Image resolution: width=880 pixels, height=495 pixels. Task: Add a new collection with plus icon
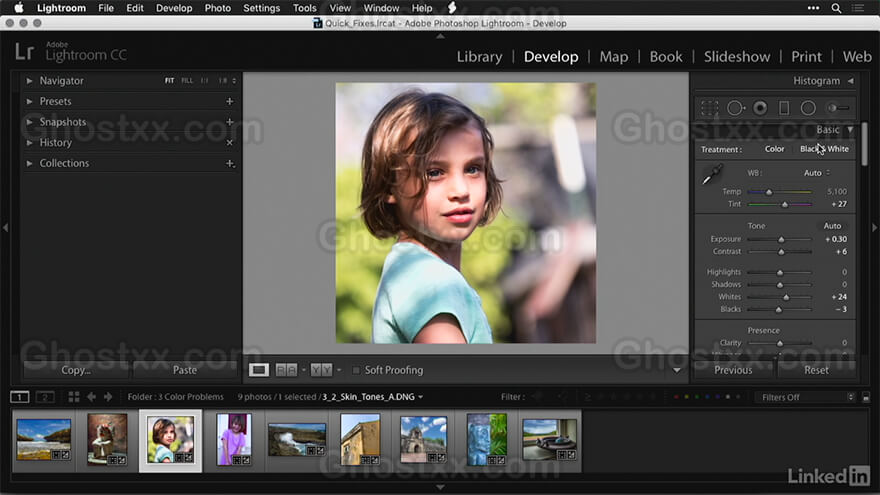click(230, 163)
